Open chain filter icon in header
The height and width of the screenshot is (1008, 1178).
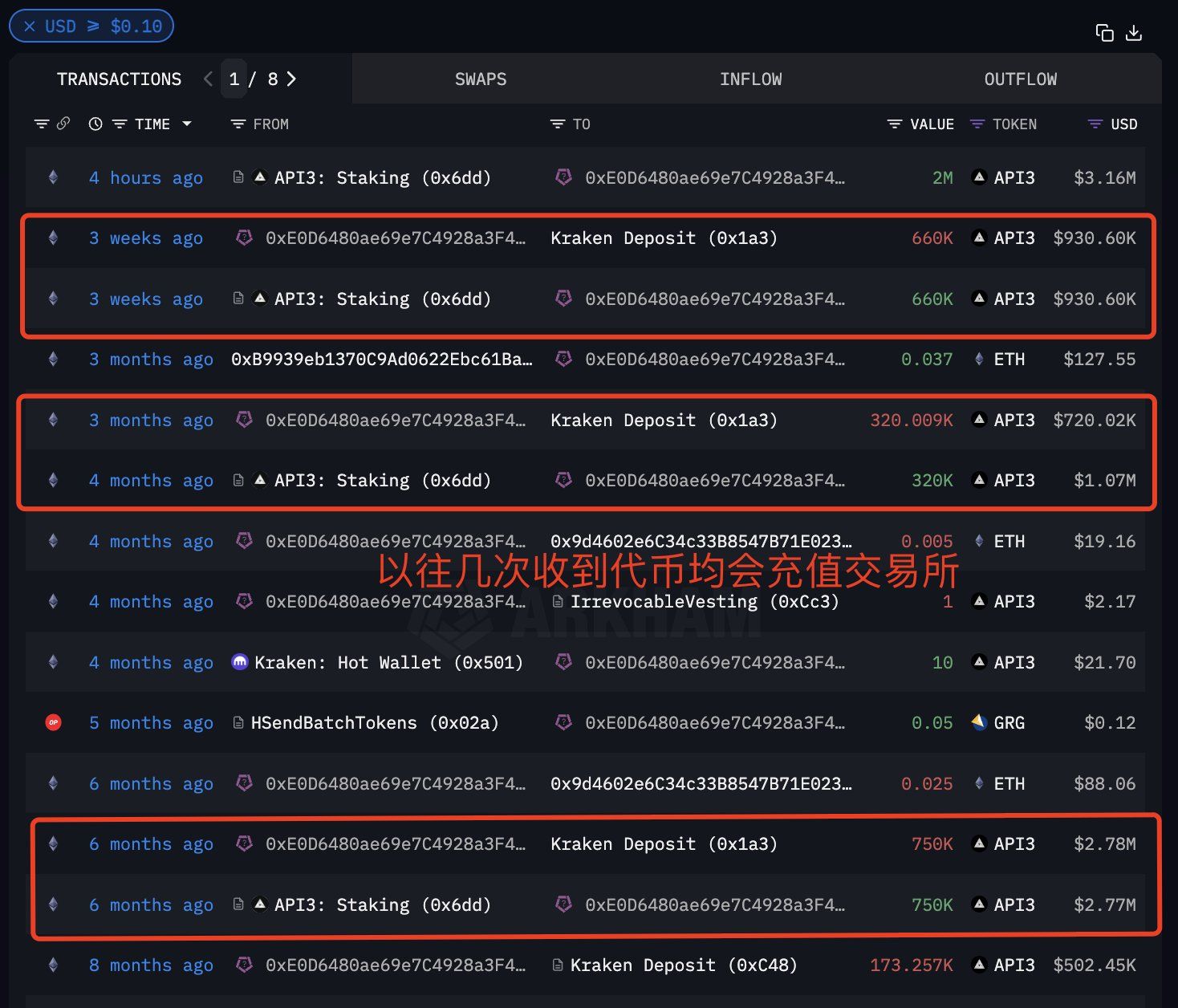point(42,124)
